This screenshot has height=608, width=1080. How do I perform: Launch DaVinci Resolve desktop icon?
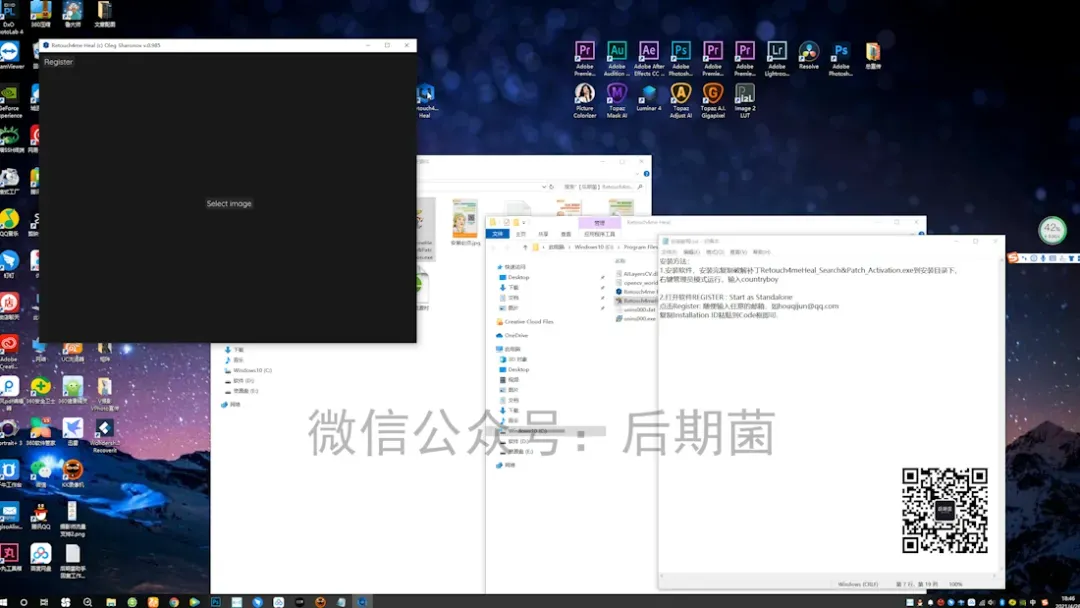809,56
